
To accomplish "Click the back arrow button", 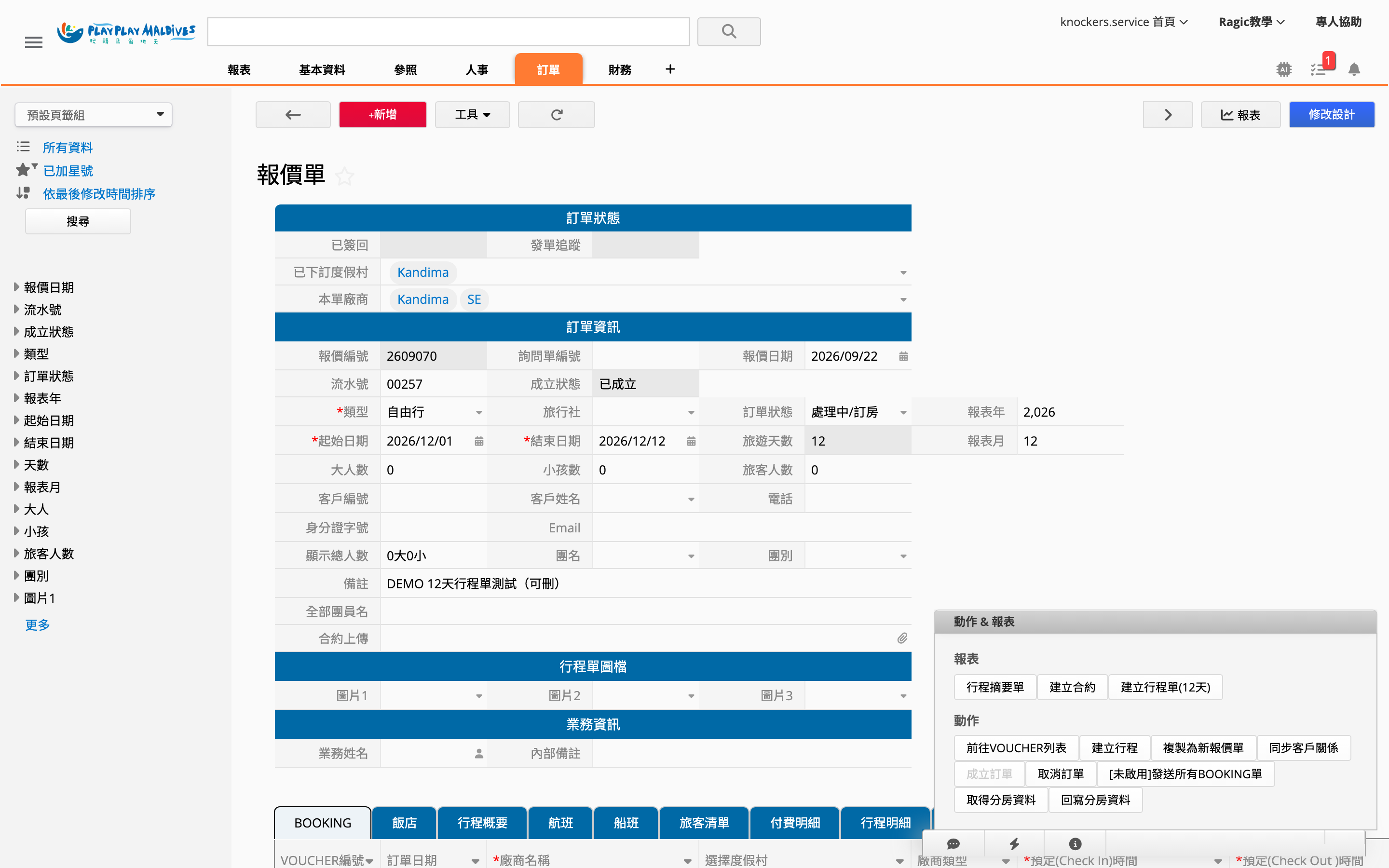I will [x=293, y=115].
